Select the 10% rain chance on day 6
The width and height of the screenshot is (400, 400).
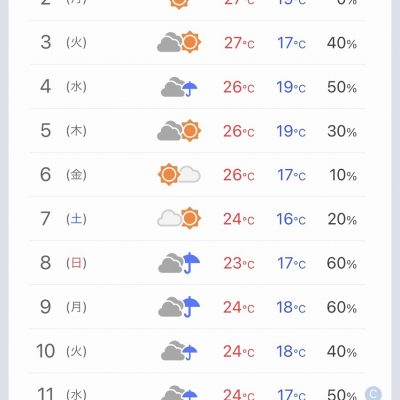click(x=343, y=175)
